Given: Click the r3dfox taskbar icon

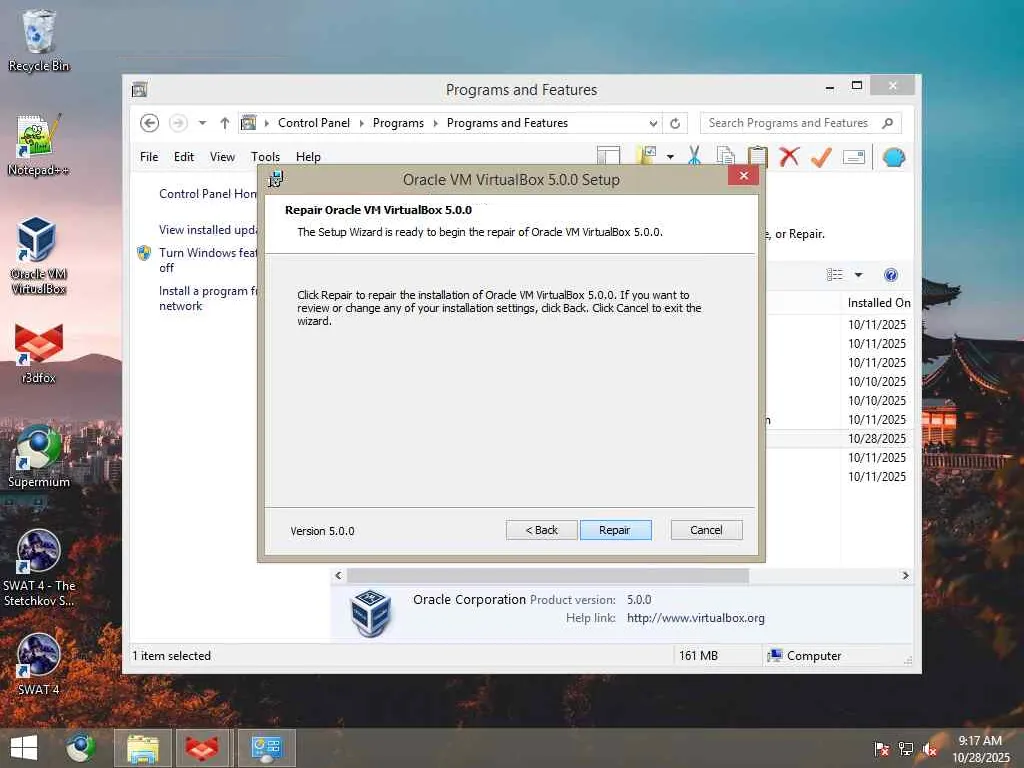Looking at the screenshot, I should click(x=202, y=748).
